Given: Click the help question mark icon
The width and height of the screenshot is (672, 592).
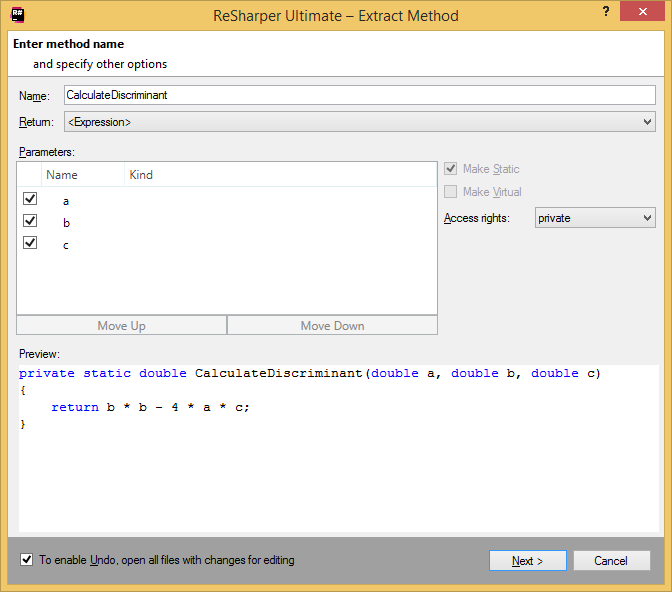Looking at the screenshot, I should (606, 11).
